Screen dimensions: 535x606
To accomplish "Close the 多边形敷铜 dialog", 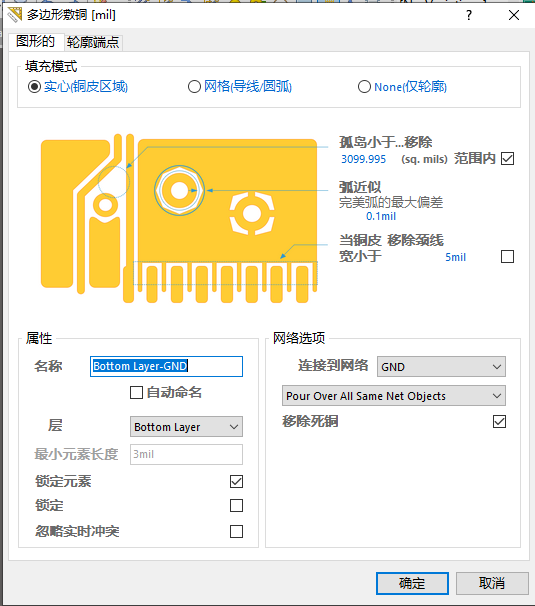I will [514, 15].
